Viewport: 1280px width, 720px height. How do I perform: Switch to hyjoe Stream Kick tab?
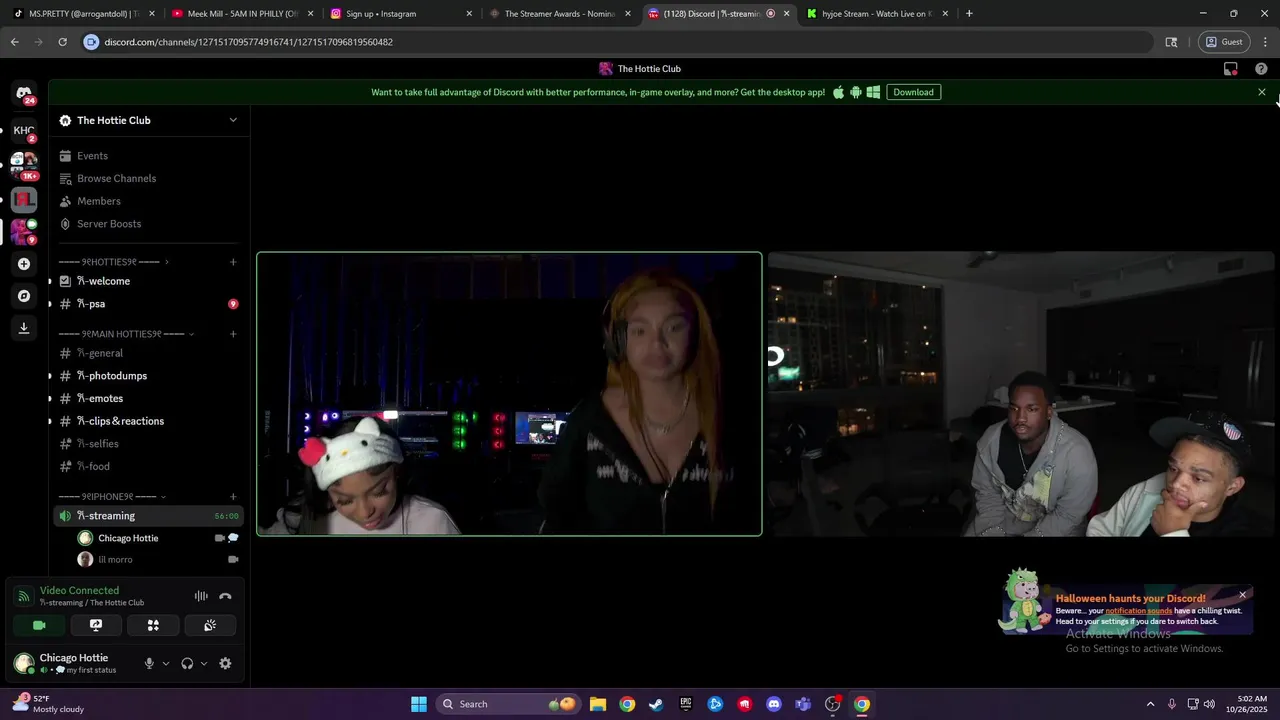tap(876, 14)
